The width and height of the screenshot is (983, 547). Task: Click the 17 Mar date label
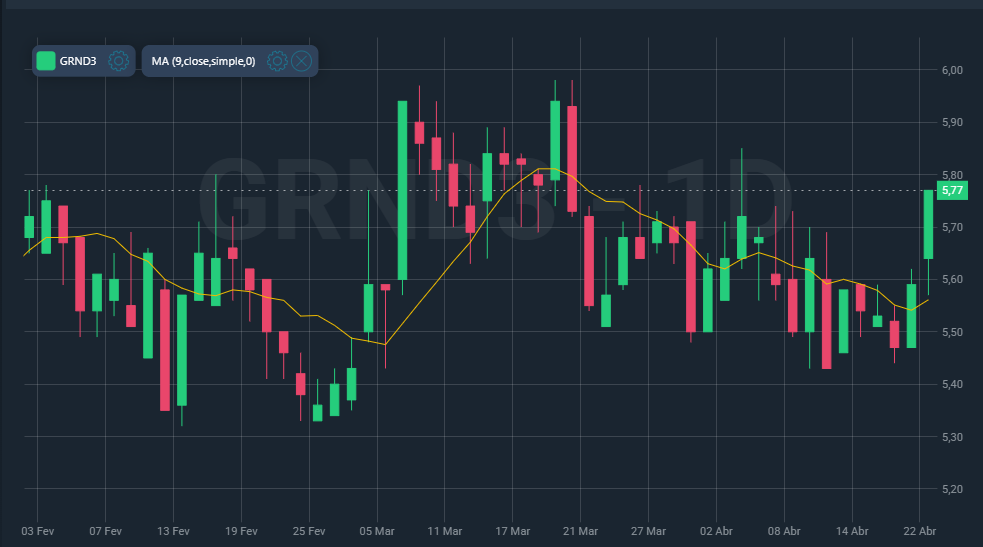pyautogui.click(x=513, y=531)
